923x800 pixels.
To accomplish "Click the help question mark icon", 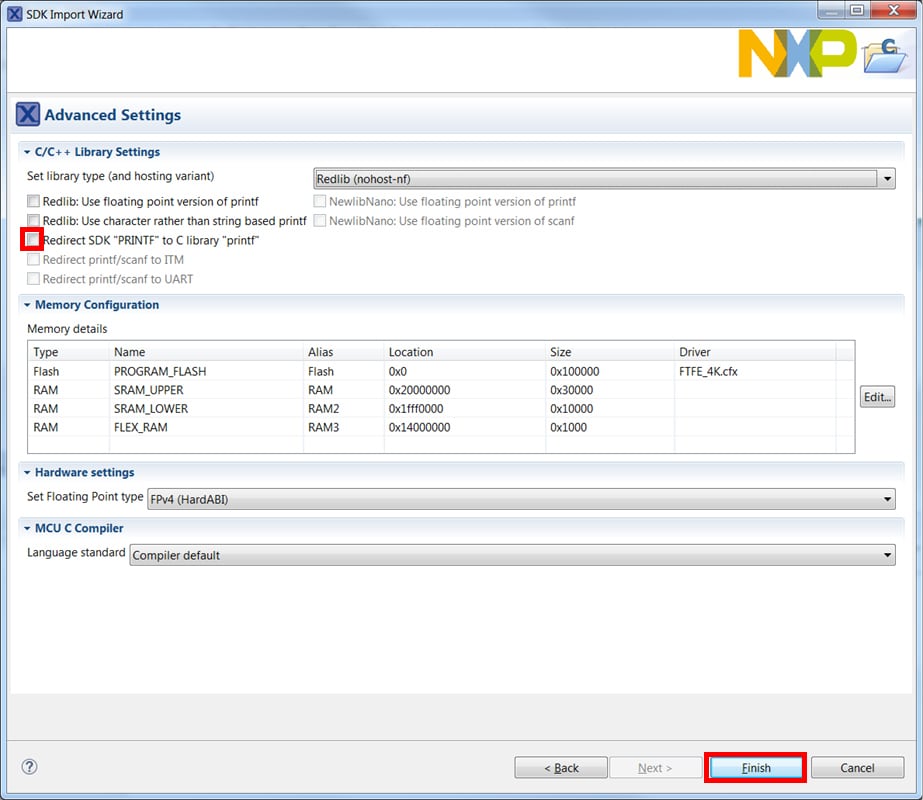I will (x=29, y=767).
